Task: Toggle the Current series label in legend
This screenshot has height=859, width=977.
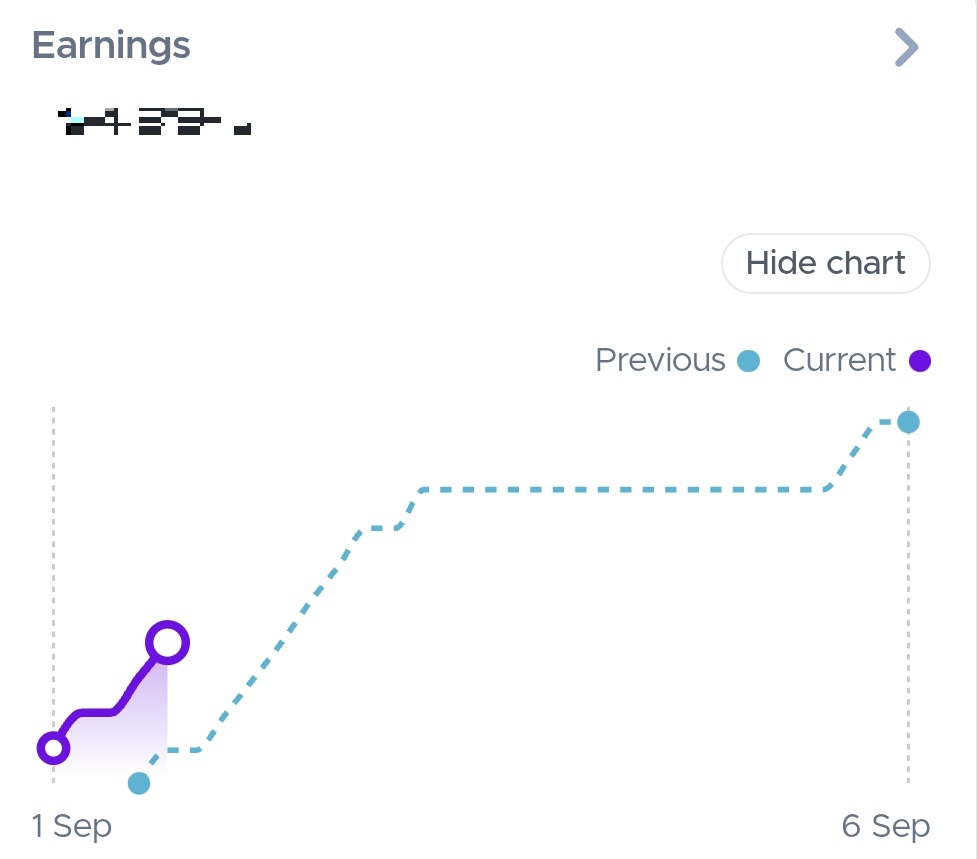Action: tap(839, 360)
